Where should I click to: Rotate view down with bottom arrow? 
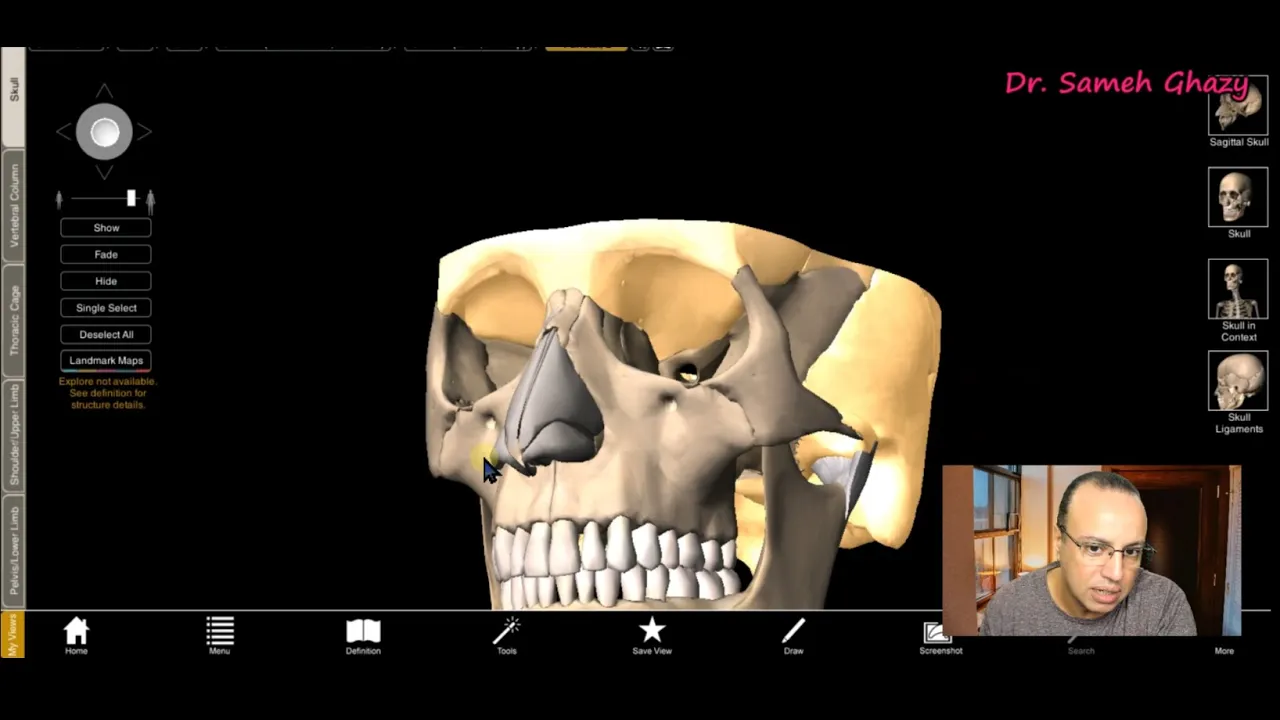(x=104, y=173)
